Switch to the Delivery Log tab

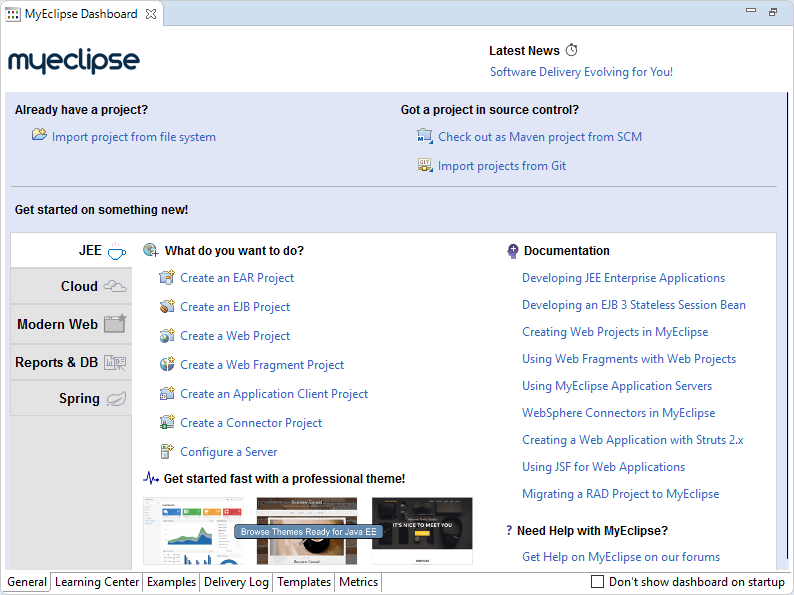(236, 582)
